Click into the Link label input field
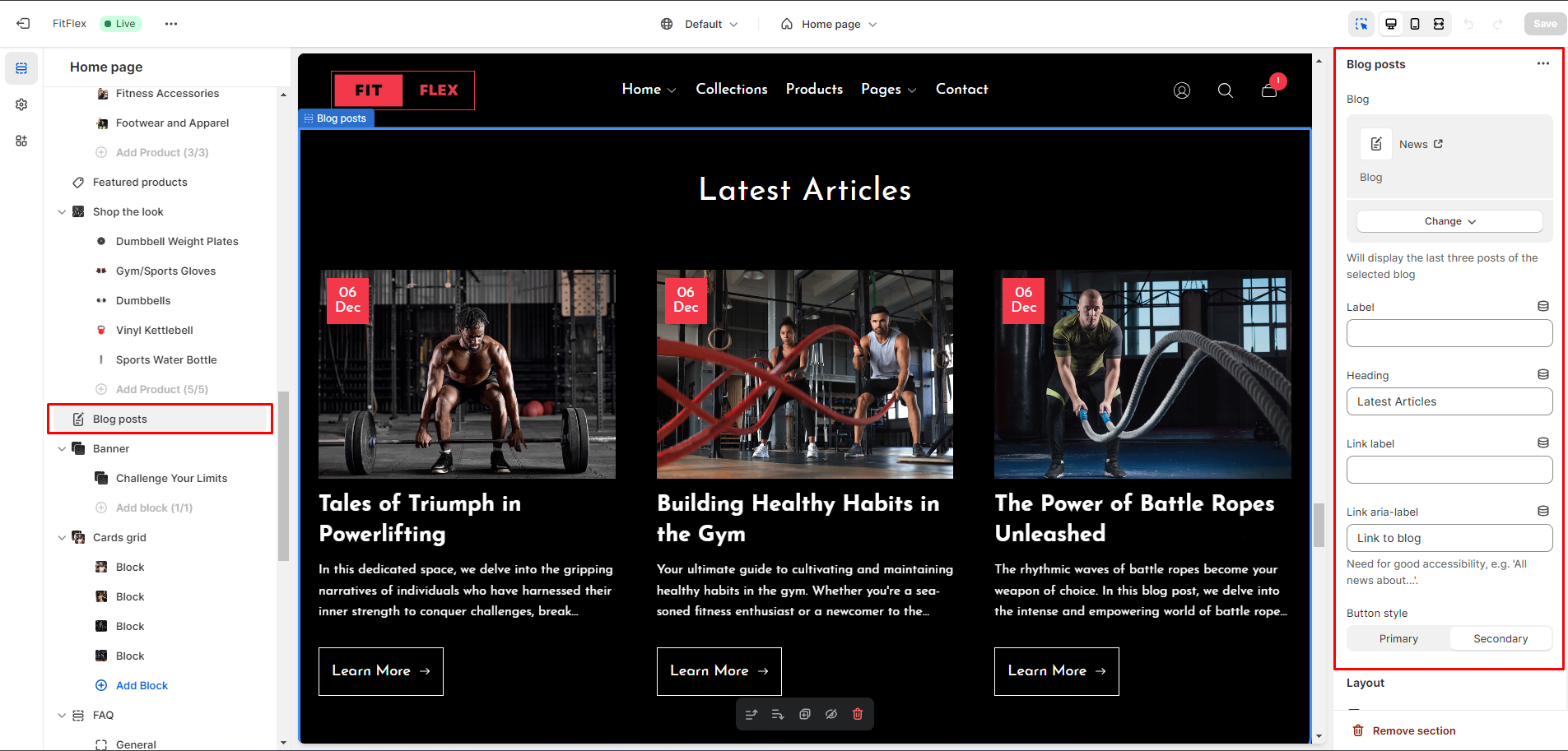1568x751 pixels. pos(1449,470)
